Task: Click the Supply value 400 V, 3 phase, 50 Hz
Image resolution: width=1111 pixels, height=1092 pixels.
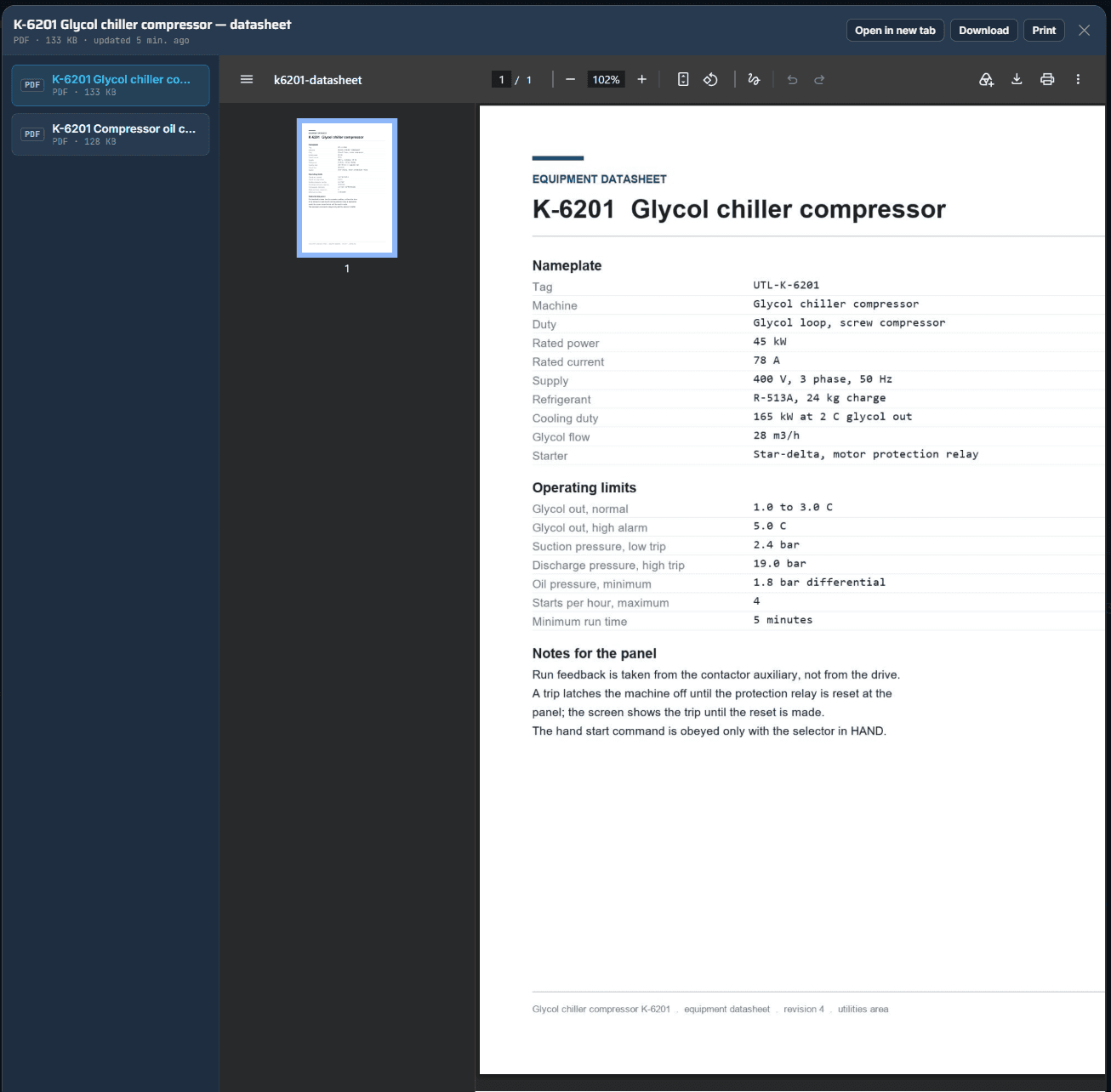Action: pyautogui.click(x=823, y=378)
